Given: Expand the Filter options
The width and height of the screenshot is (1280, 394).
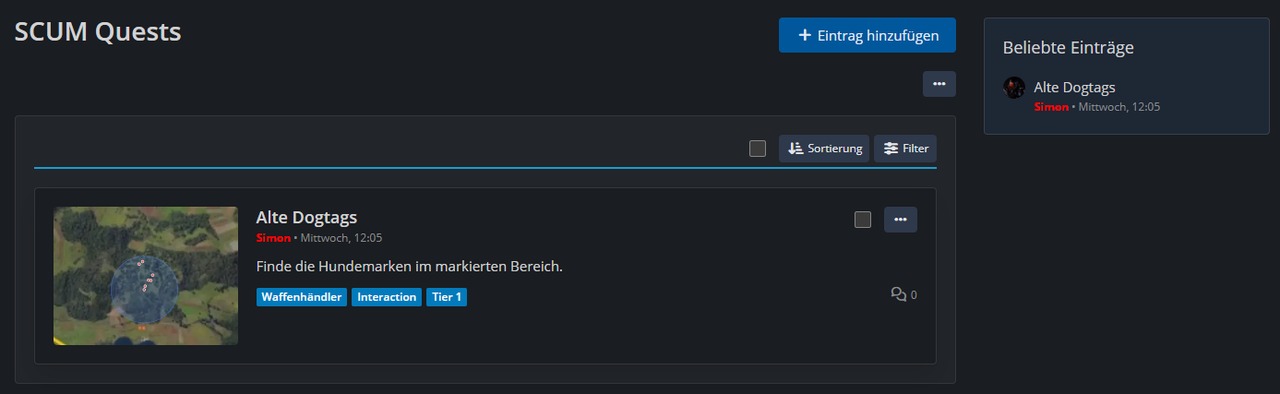Looking at the screenshot, I should click(x=905, y=148).
